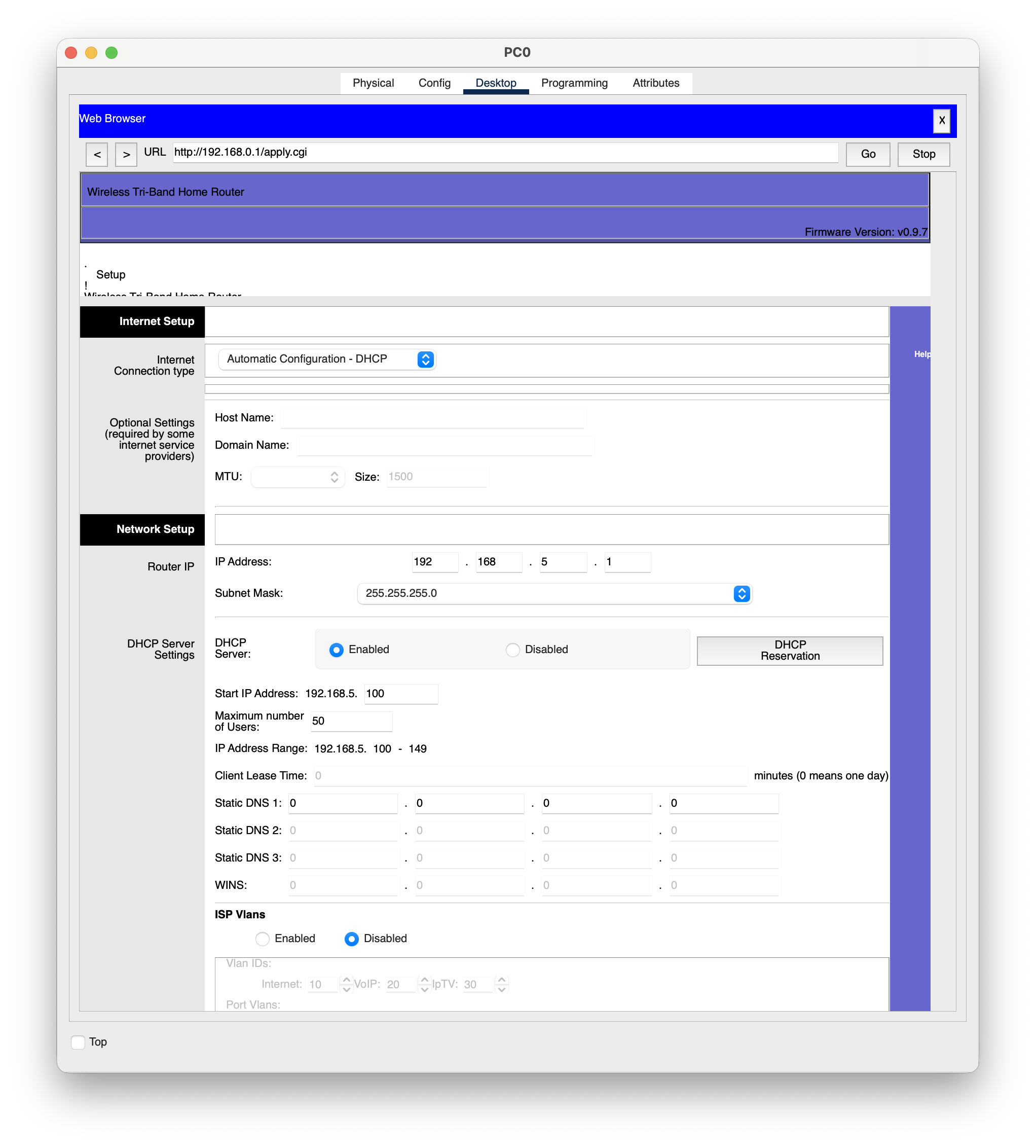Click the Domain Name input field

444,445
